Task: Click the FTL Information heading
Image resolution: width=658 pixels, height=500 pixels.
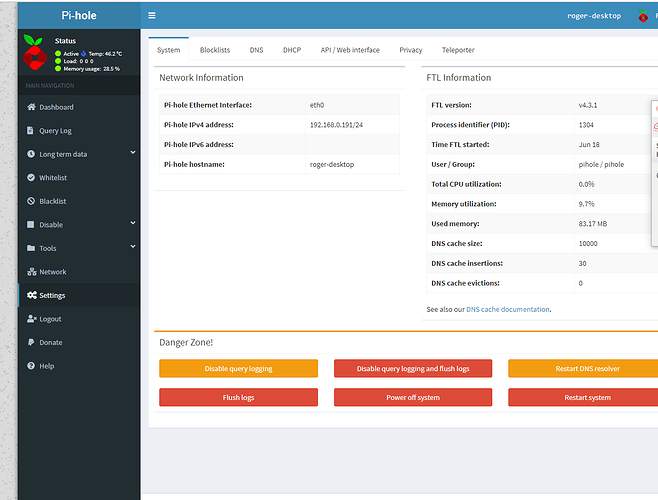Action: [x=458, y=78]
